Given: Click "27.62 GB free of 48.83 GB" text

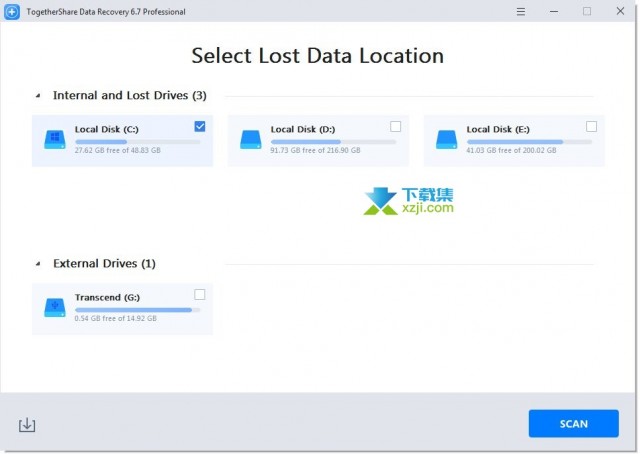Looking at the screenshot, I should [118, 150].
